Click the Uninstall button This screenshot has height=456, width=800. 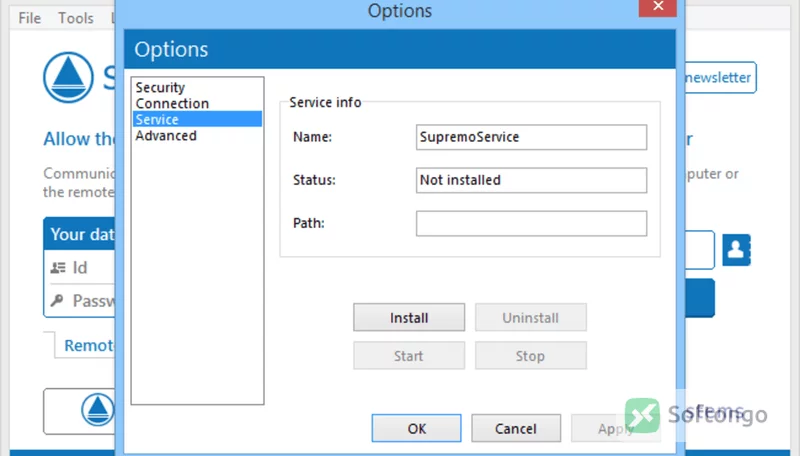(x=531, y=317)
